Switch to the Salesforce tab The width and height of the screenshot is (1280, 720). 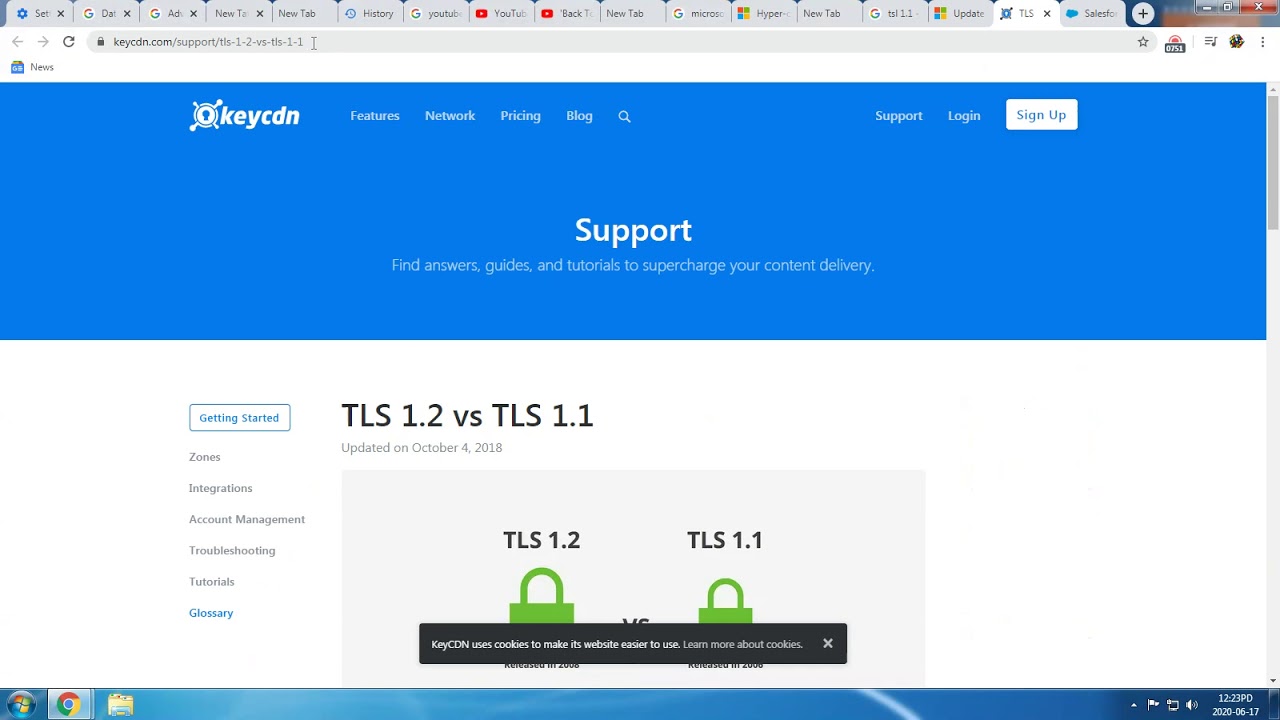1092,13
